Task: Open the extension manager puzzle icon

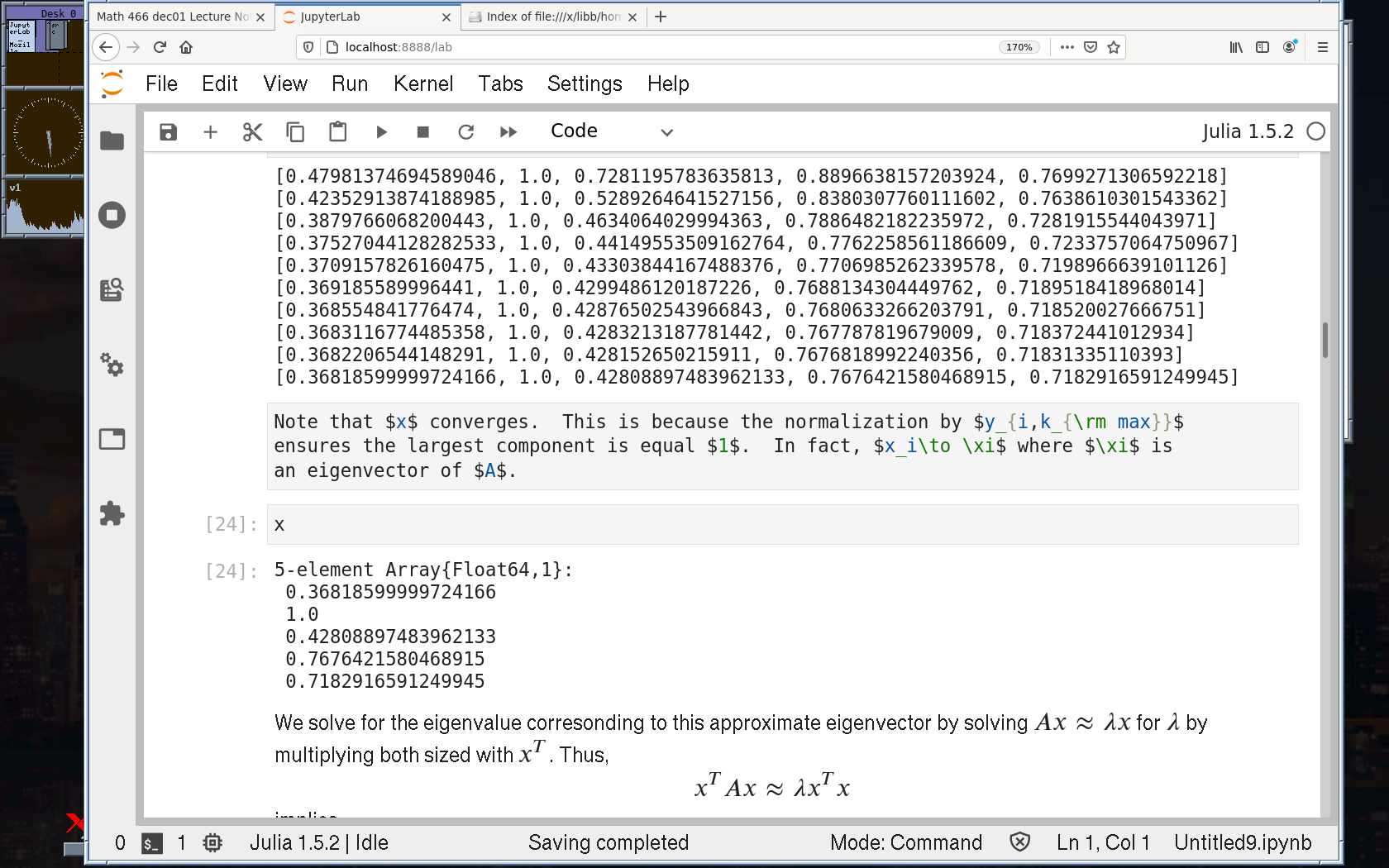Action: (112, 513)
